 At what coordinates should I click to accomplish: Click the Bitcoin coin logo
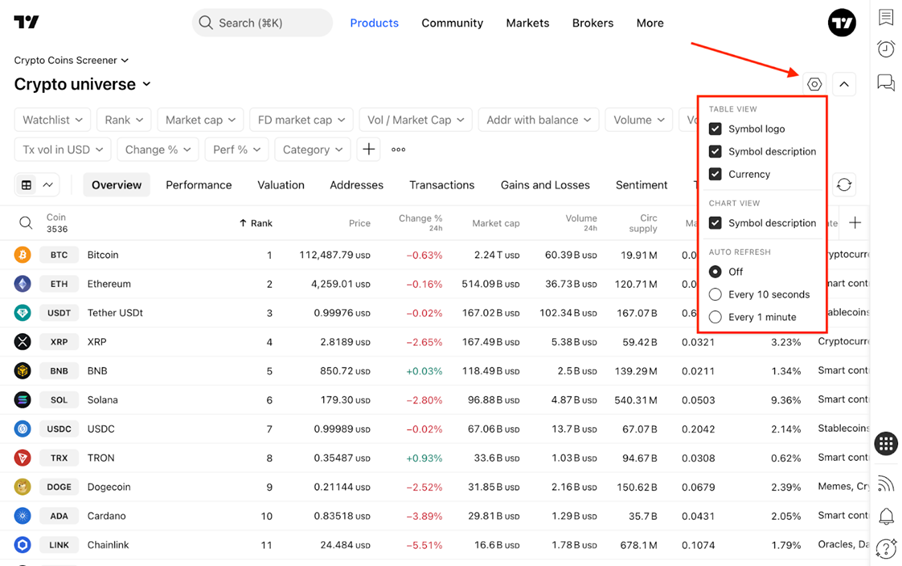tap(22, 255)
